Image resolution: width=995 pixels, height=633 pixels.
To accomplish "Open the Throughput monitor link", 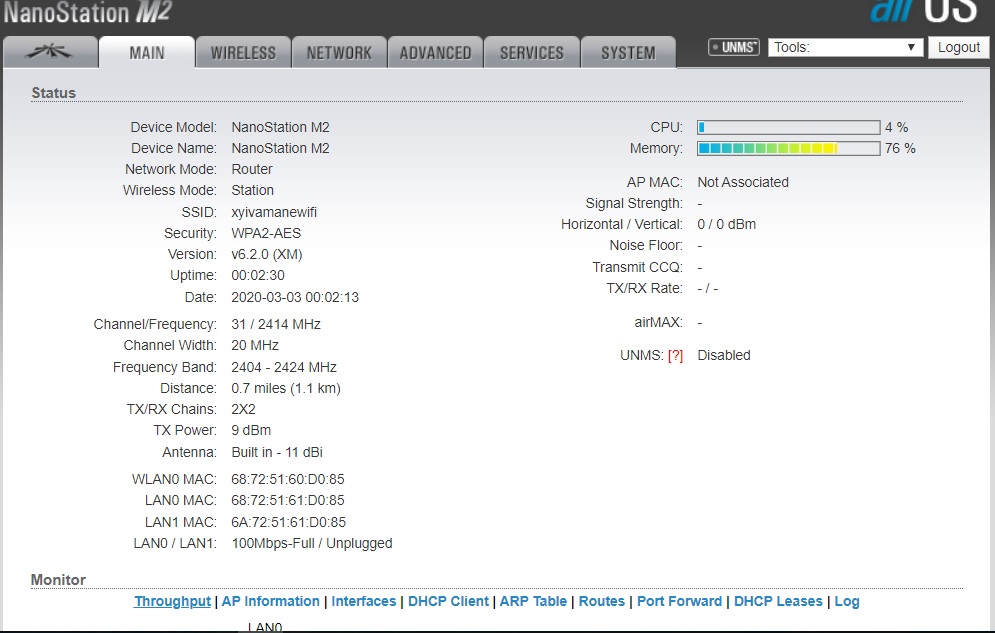I will click(x=172, y=601).
